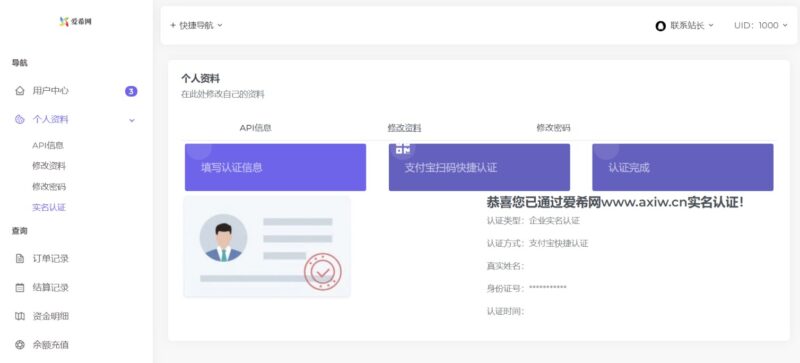This screenshot has height=363, width=800.
Task: Click the 查询 sidebar section label
Action: tap(20, 231)
